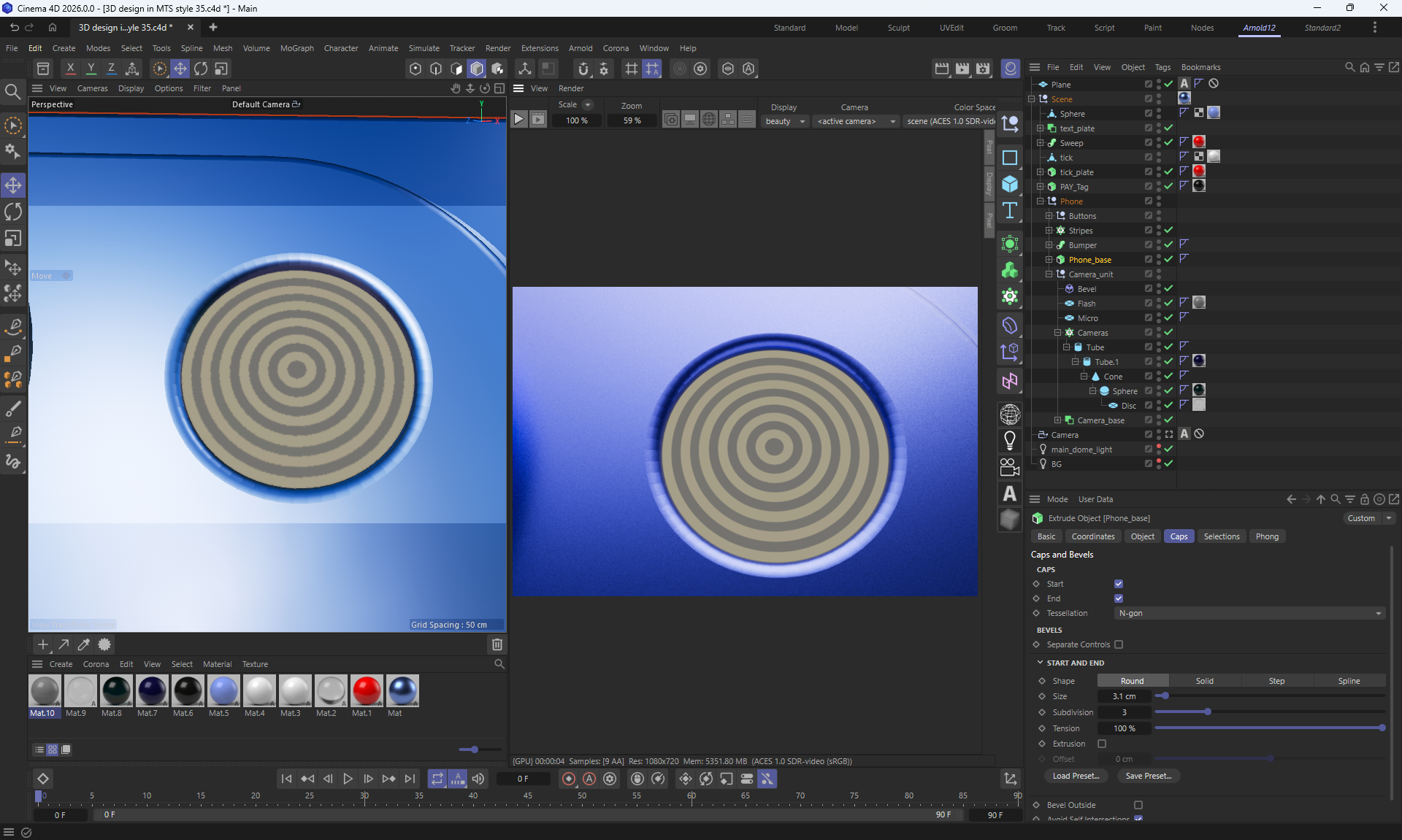Select the Scale tool in left toolbar
This screenshot has width=1402, height=840.
tap(13, 239)
